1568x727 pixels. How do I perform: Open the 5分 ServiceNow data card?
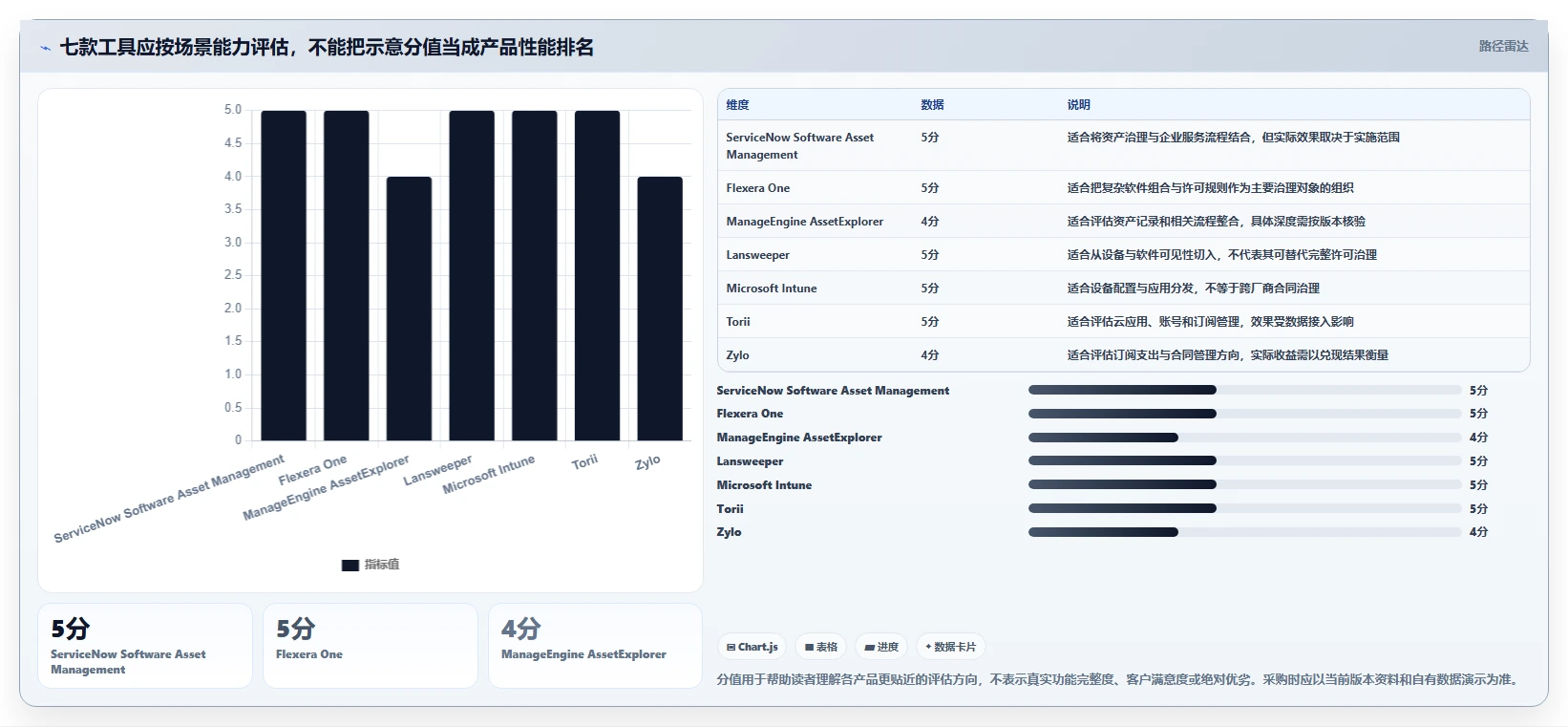[145, 646]
